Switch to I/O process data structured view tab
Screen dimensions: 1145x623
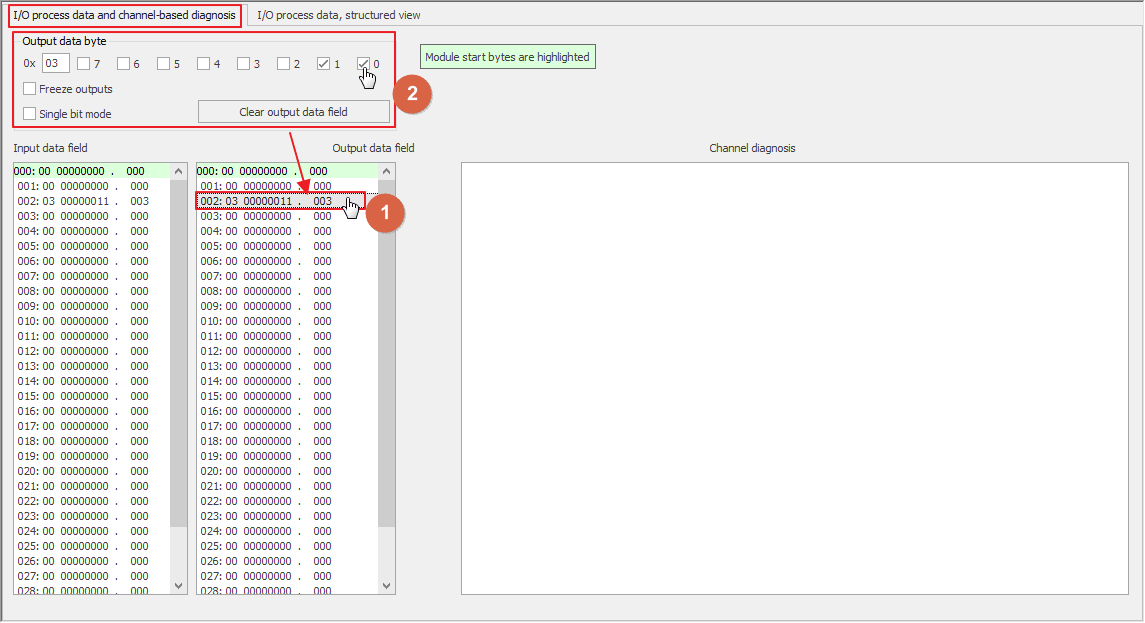(338, 15)
